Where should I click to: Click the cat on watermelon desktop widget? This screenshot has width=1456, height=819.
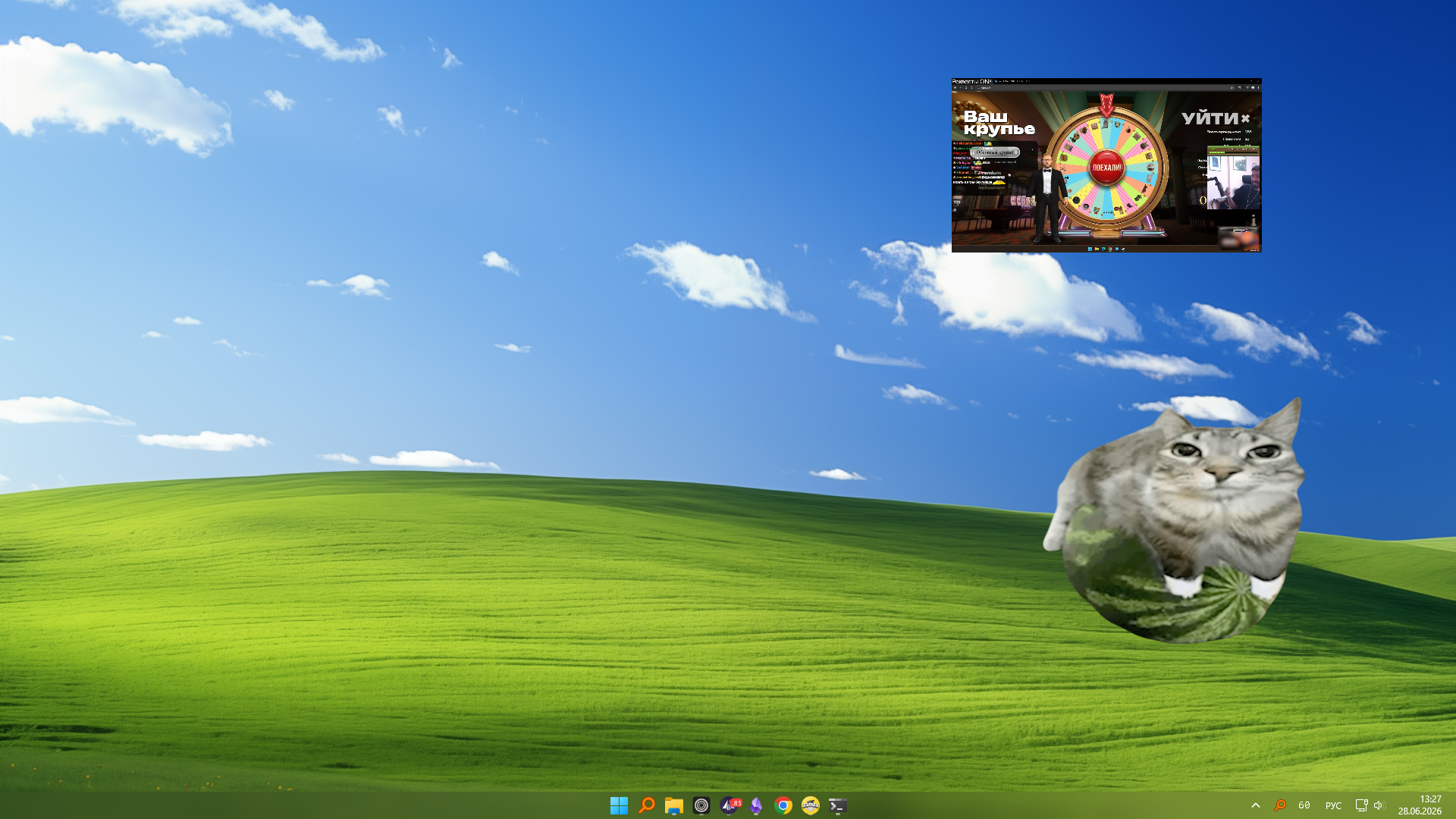(1174, 520)
